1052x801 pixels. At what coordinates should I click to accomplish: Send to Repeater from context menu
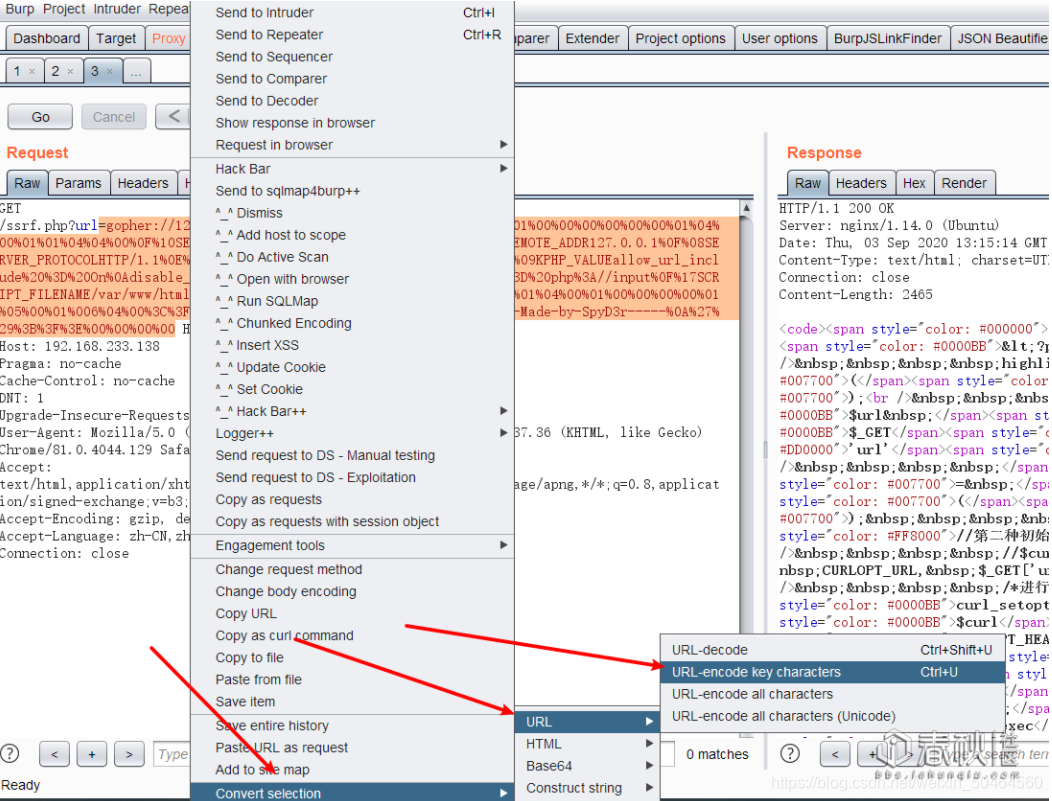[352, 35]
